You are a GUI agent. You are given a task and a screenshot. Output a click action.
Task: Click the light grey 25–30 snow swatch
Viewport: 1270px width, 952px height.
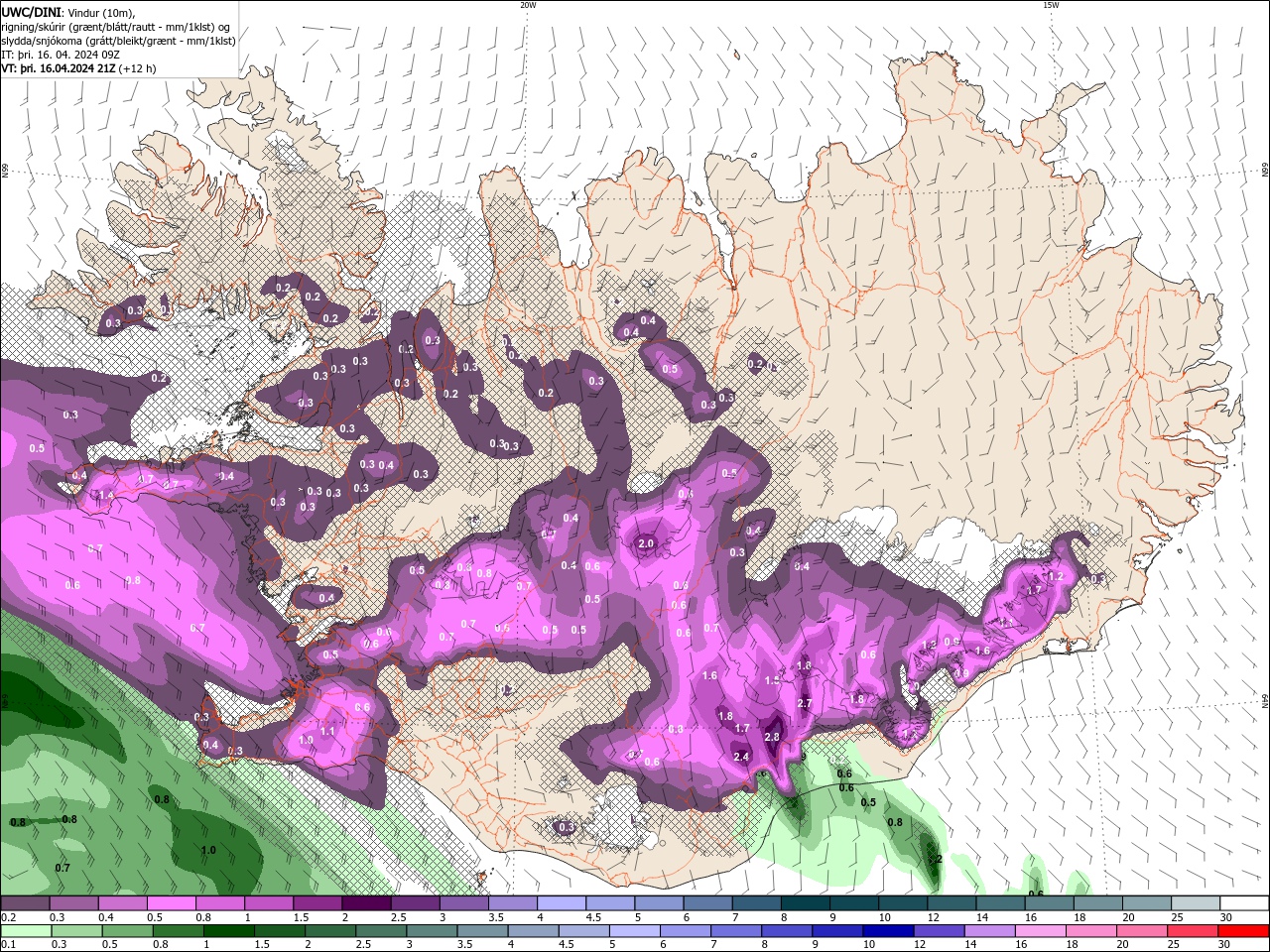tap(1195, 903)
